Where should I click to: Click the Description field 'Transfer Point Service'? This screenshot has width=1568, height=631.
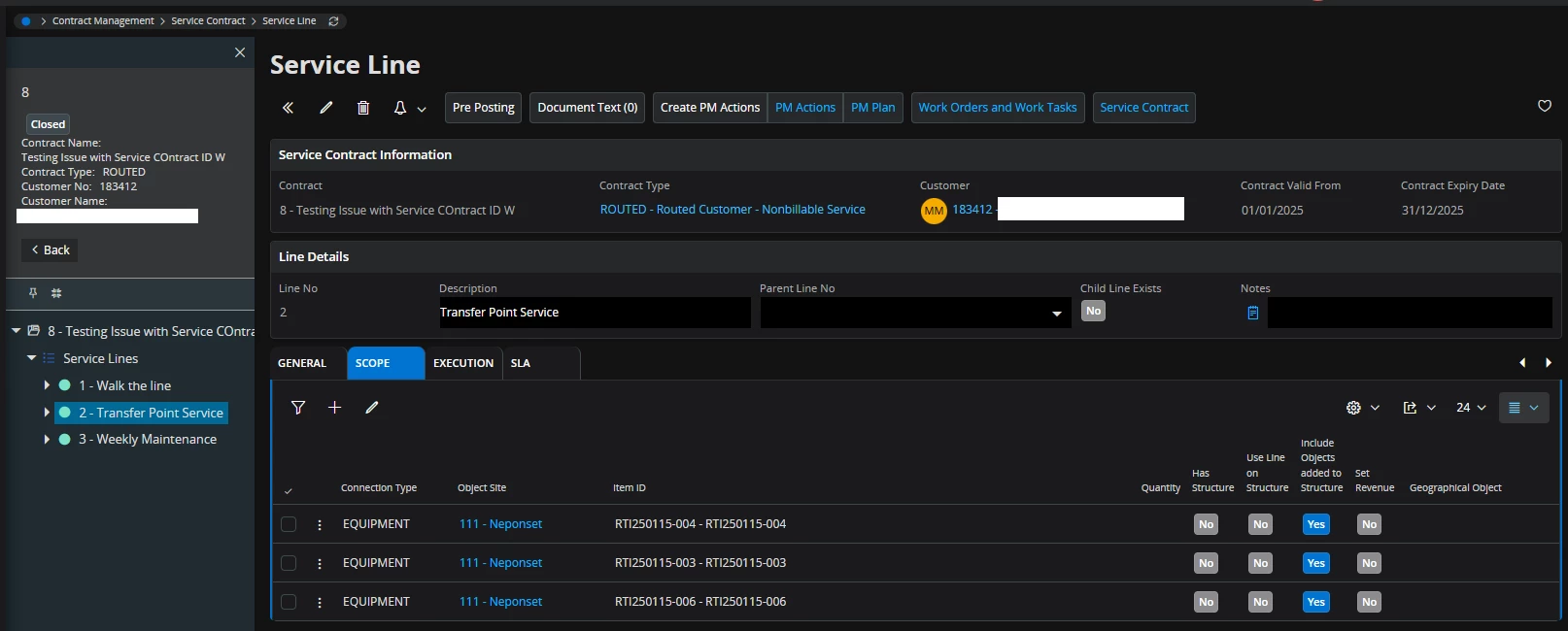coord(594,313)
